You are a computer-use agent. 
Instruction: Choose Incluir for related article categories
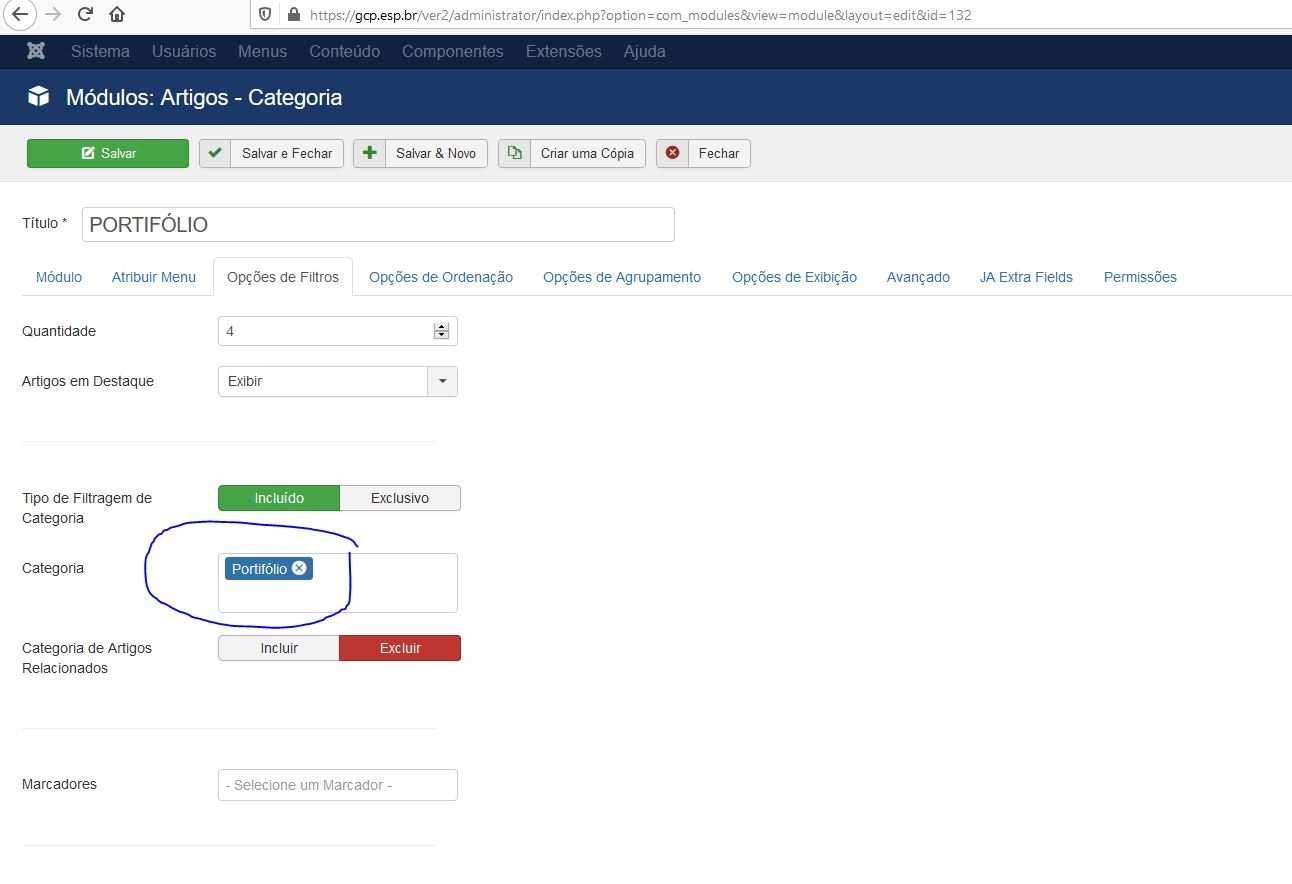click(x=279, y=648)
